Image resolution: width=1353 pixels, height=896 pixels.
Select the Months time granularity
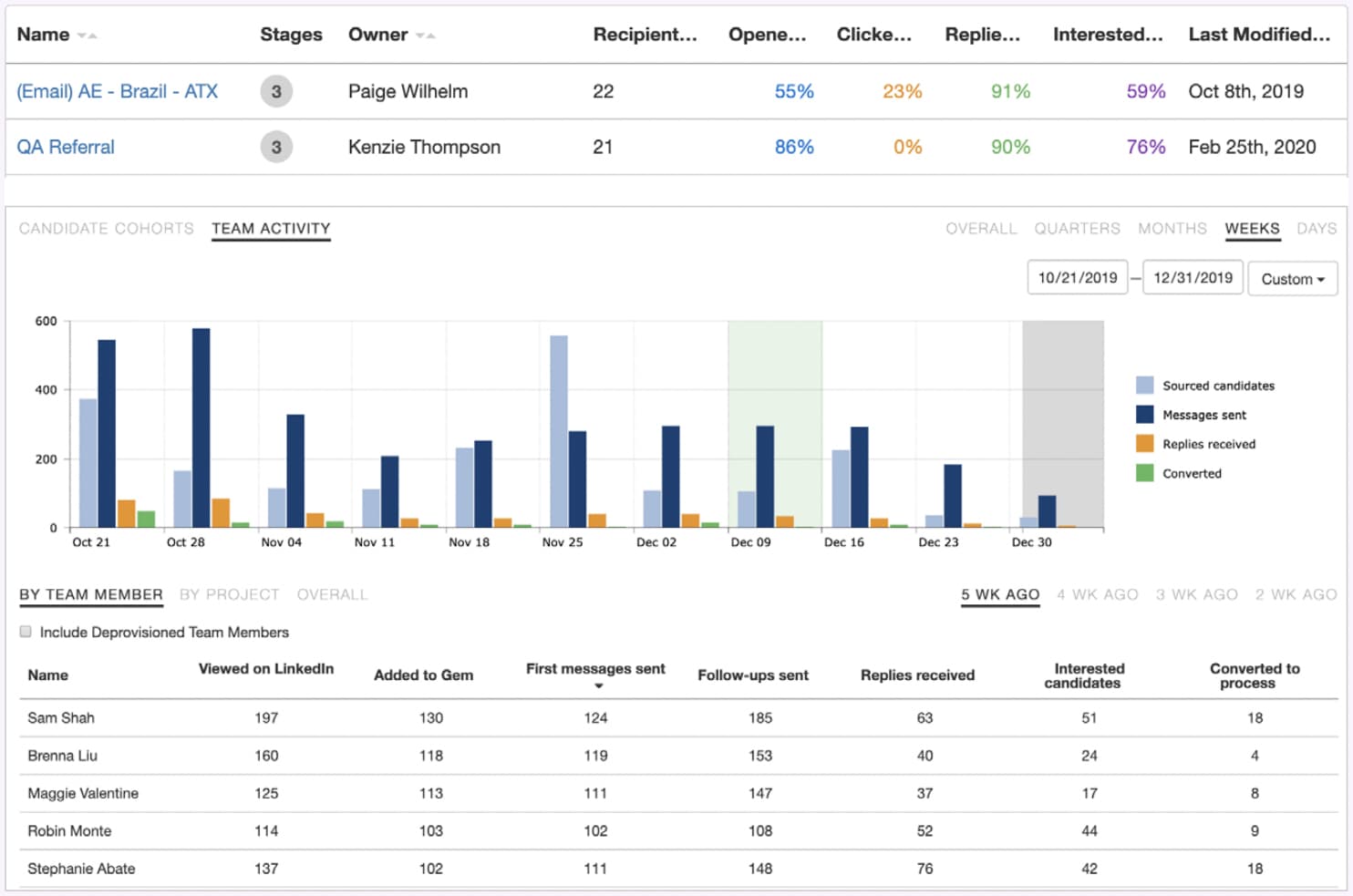point(1172,228)
